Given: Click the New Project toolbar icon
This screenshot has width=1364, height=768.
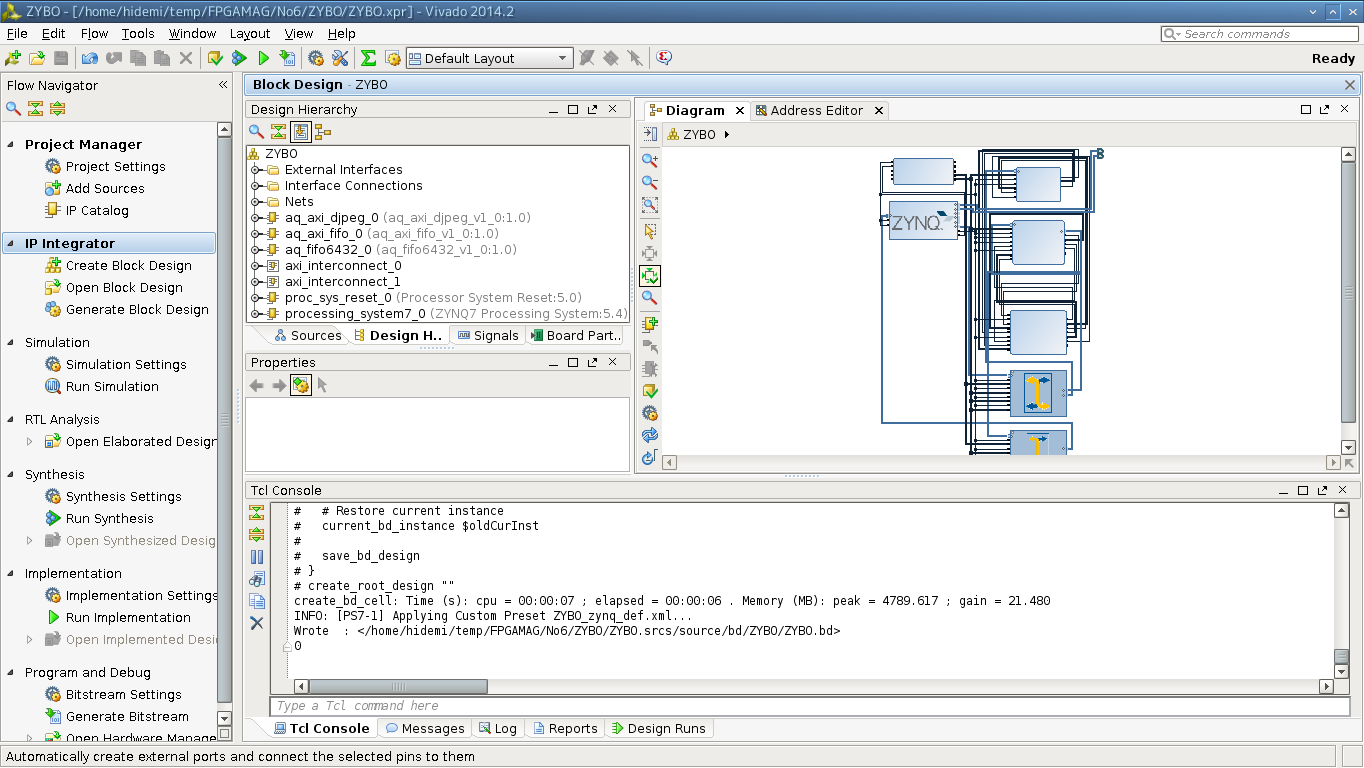Looking at the screenshot, I should coord(13,58).
